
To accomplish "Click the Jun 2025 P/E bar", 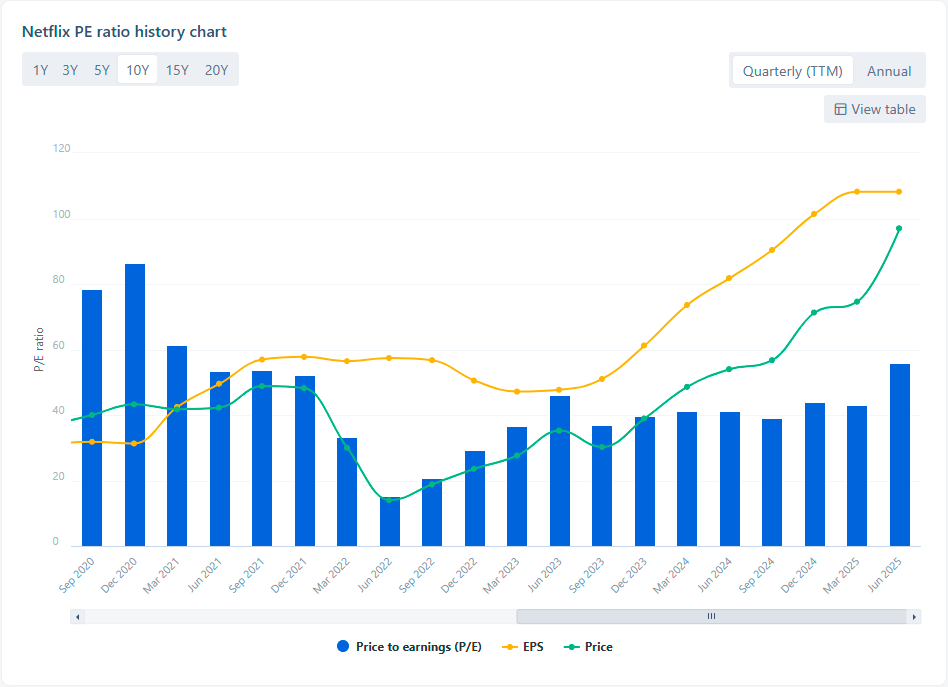I will [900, 455].
